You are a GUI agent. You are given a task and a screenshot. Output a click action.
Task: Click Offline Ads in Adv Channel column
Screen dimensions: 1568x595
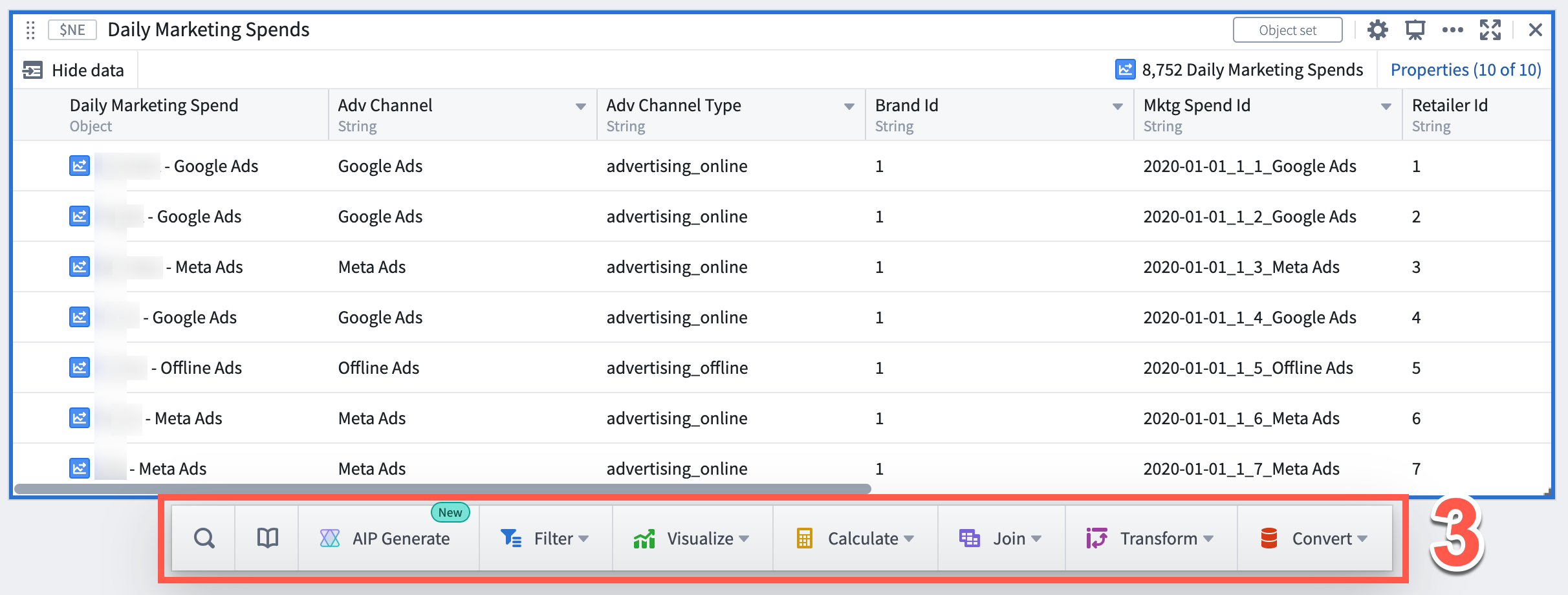[x=379, y=368]
